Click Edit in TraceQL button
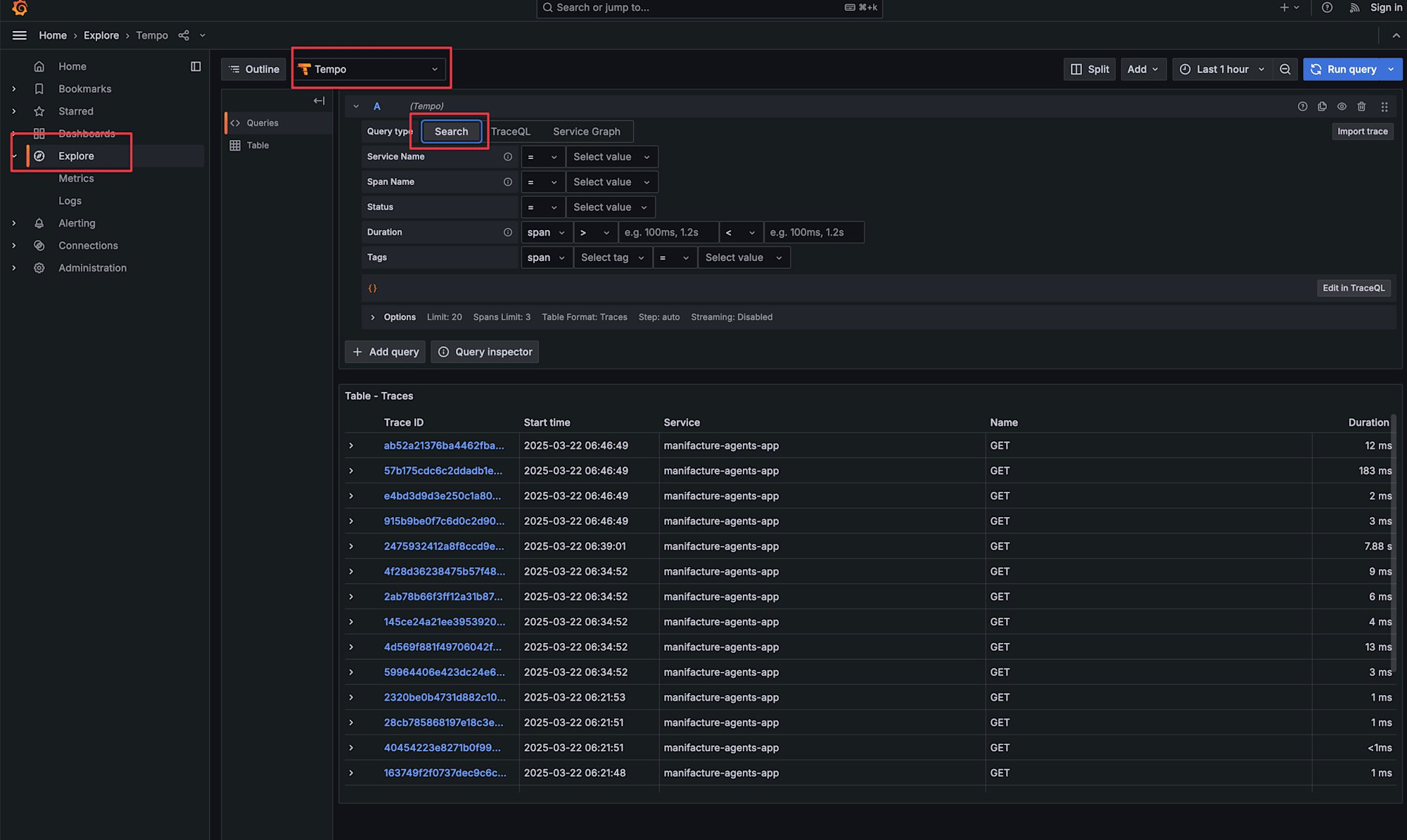Viewport: 1407px width, 840px height. [x=1354, y=288]
